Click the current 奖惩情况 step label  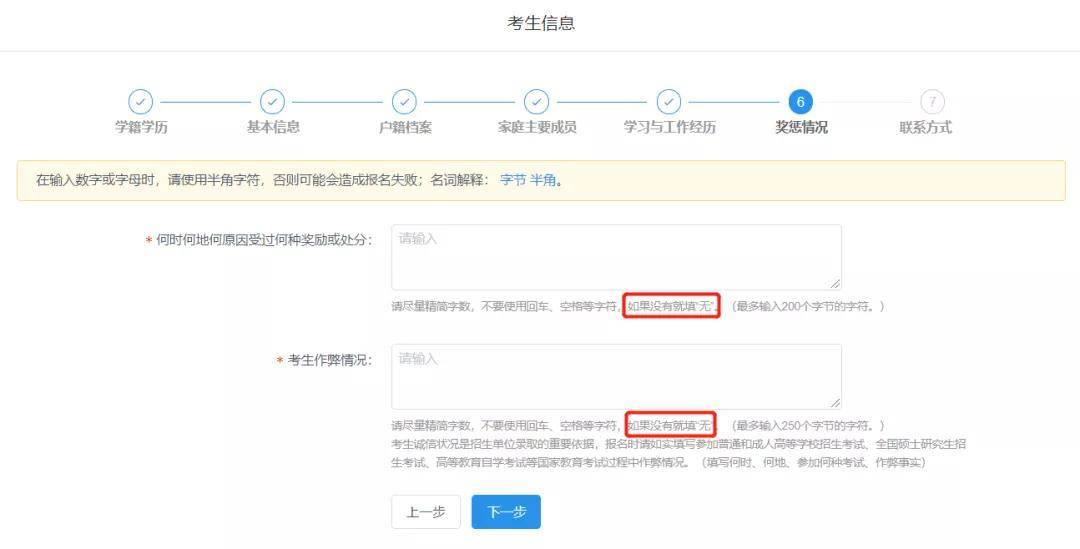pyautogui.click(x=801, y=127)
